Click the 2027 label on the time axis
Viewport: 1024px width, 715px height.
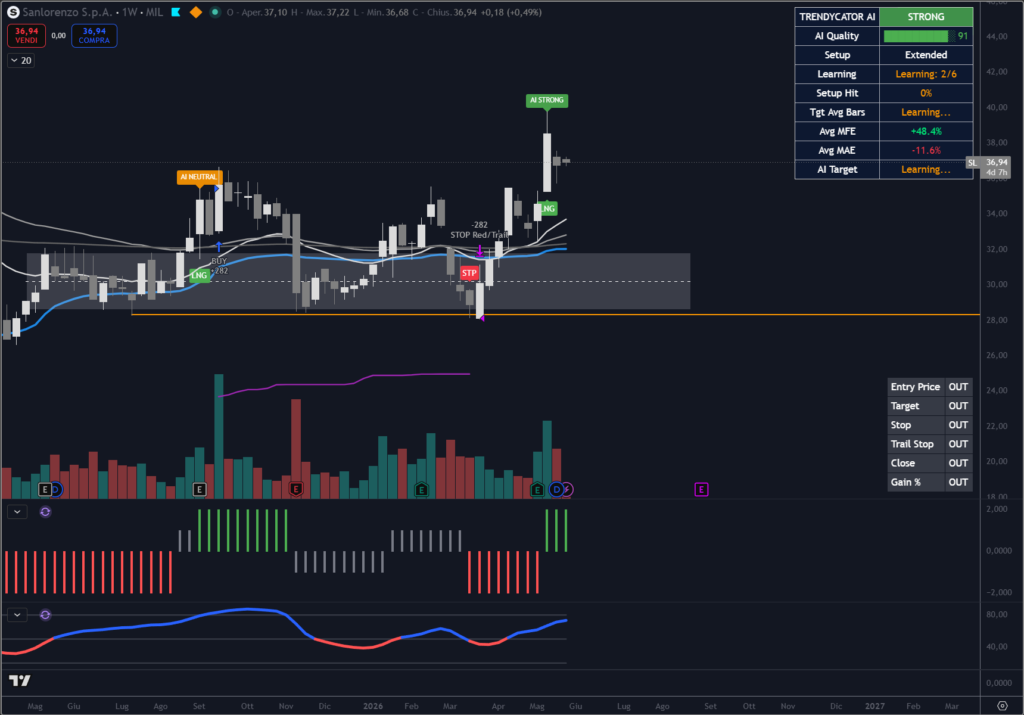874,706
